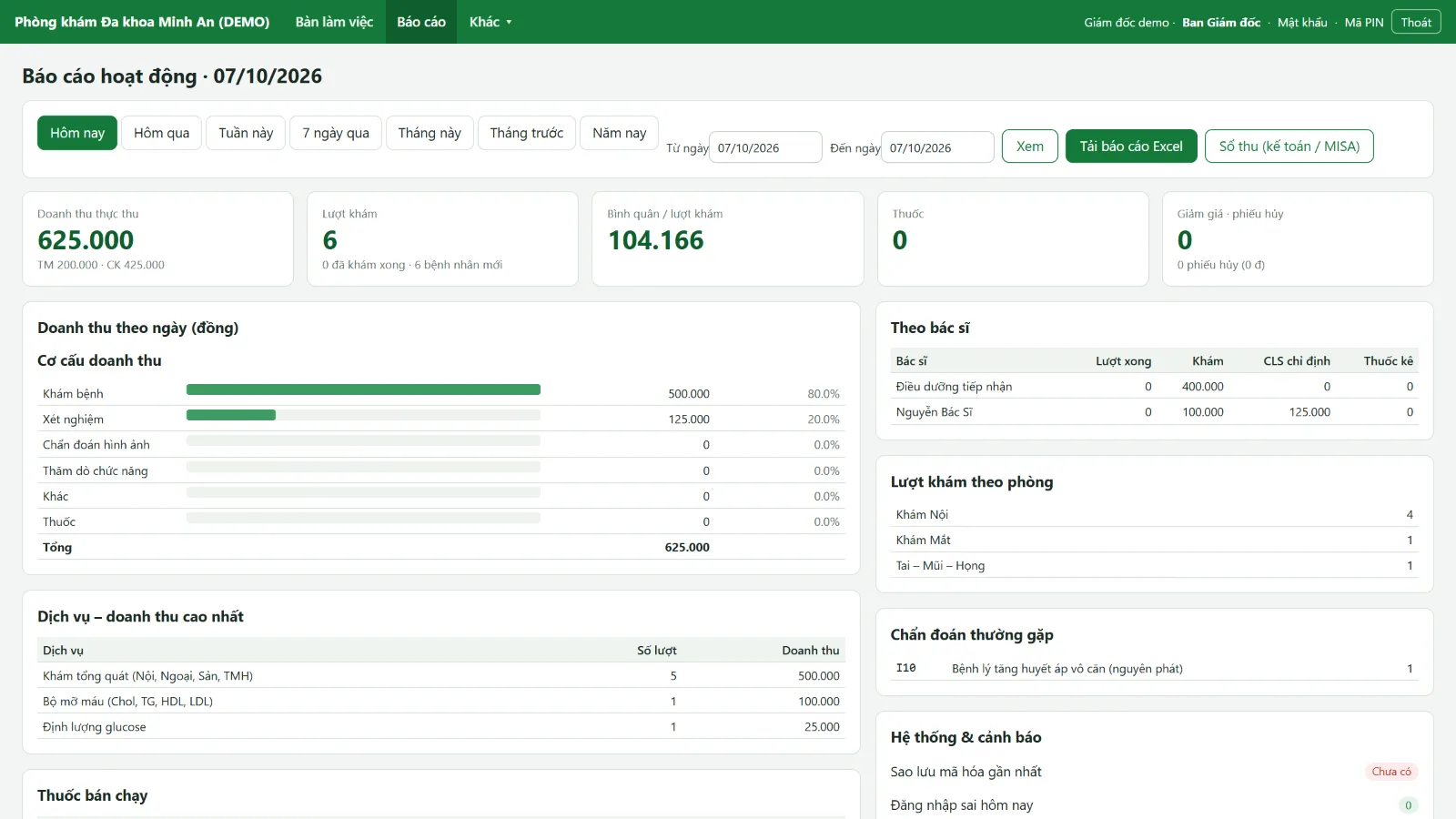Click the Thoát logout button
Viewport: 1456px width, 819px height.
(1416, 22)
